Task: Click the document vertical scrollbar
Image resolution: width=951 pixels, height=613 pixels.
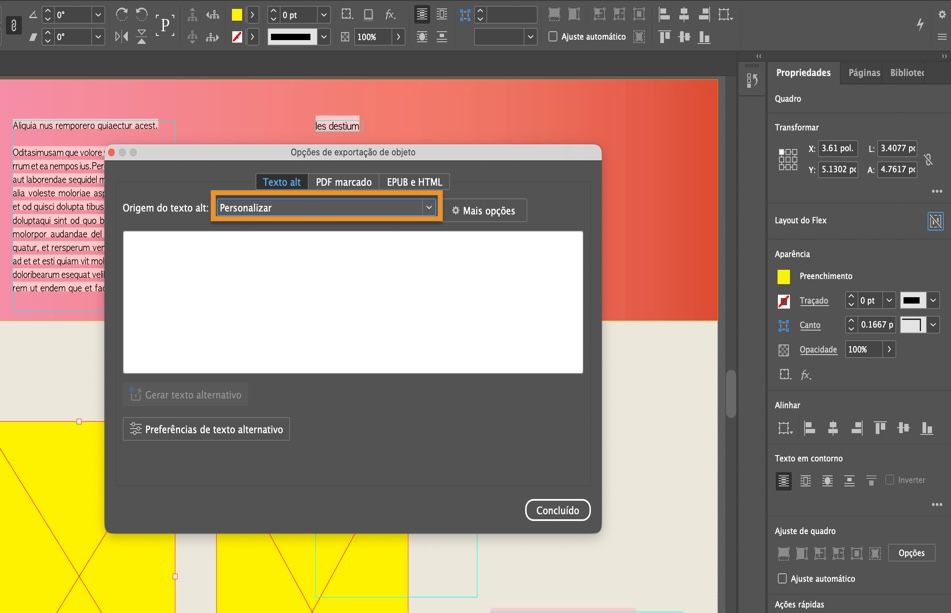Action: [731, 394]
